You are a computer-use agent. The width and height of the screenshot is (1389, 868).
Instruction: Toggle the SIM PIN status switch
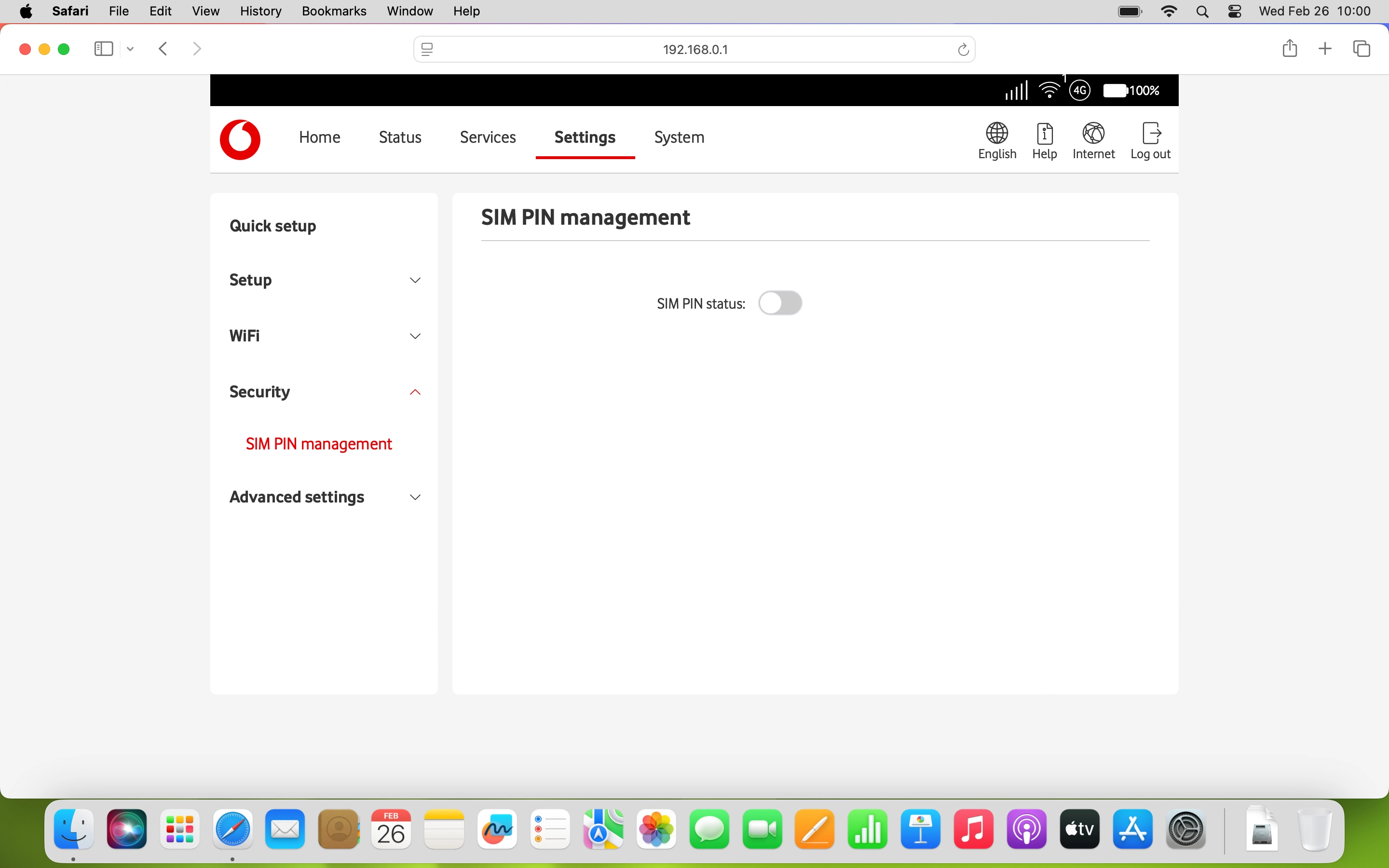tap(779, 303)
